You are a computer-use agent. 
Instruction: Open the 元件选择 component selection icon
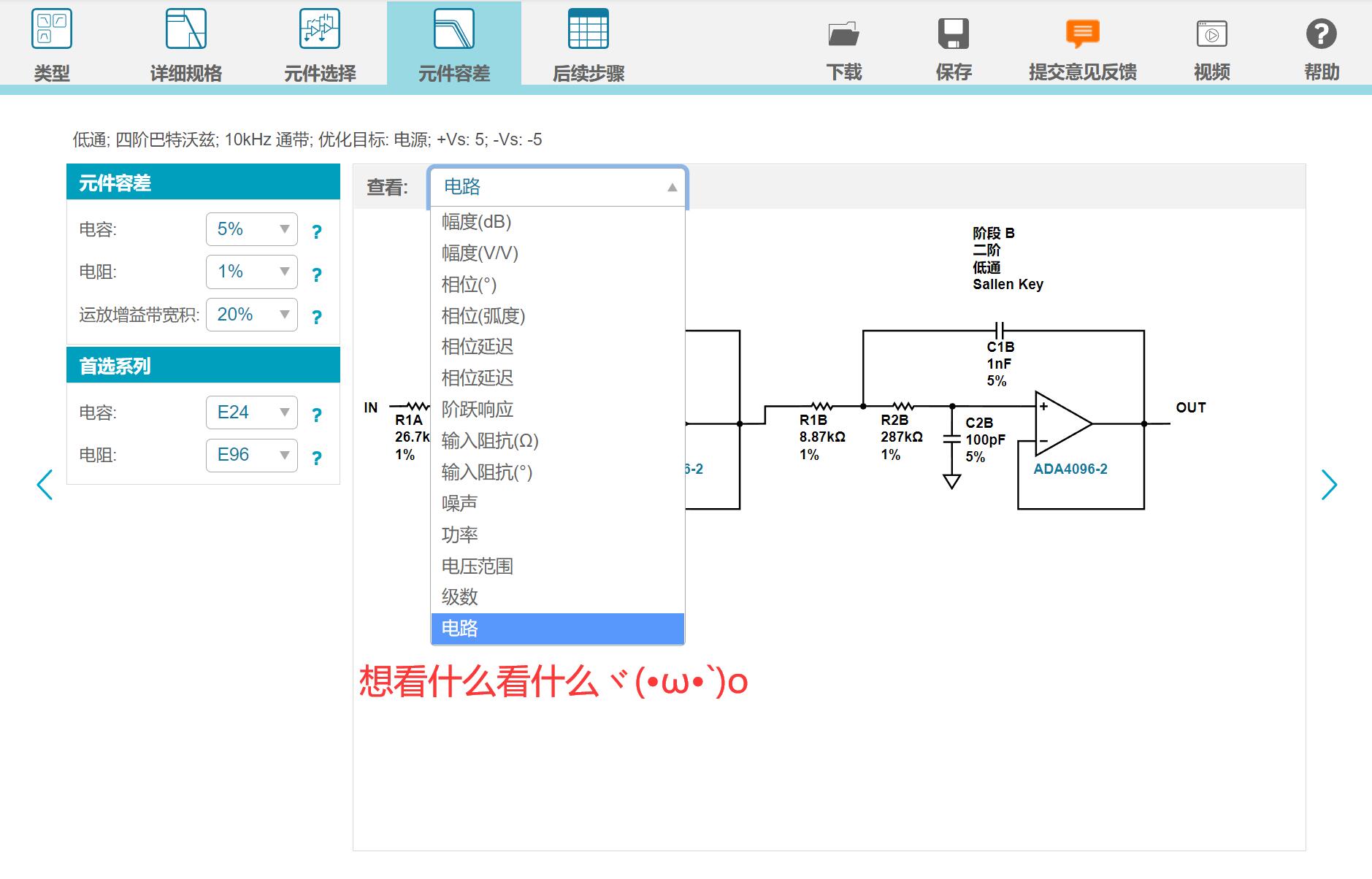coord(320,29)
